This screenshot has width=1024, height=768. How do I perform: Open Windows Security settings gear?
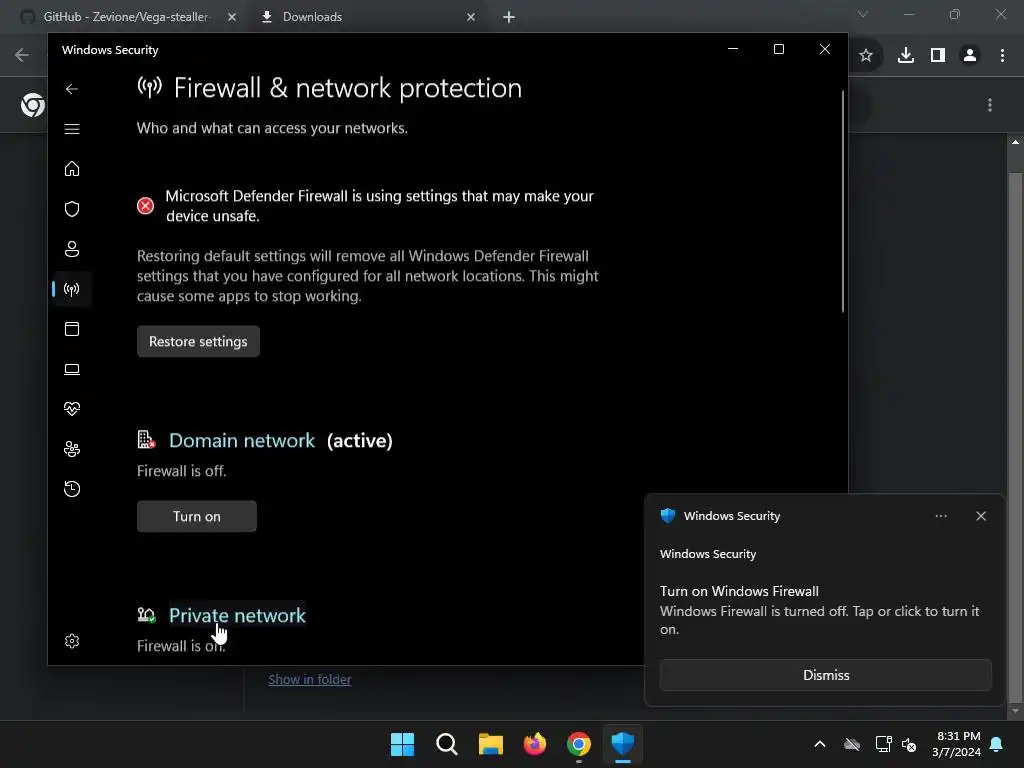coord(72,641)
